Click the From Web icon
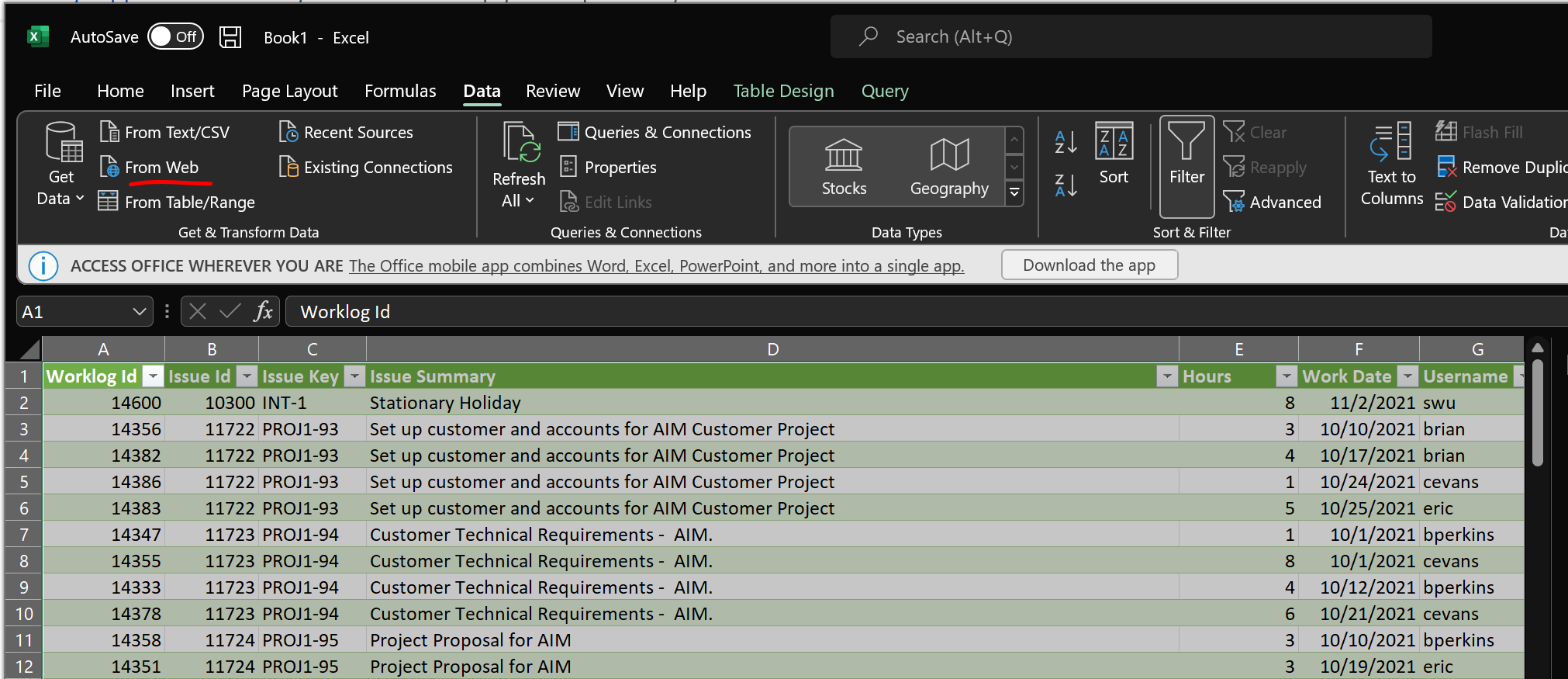Screen dimensions: 1568x679 click(x=109, y=167)
